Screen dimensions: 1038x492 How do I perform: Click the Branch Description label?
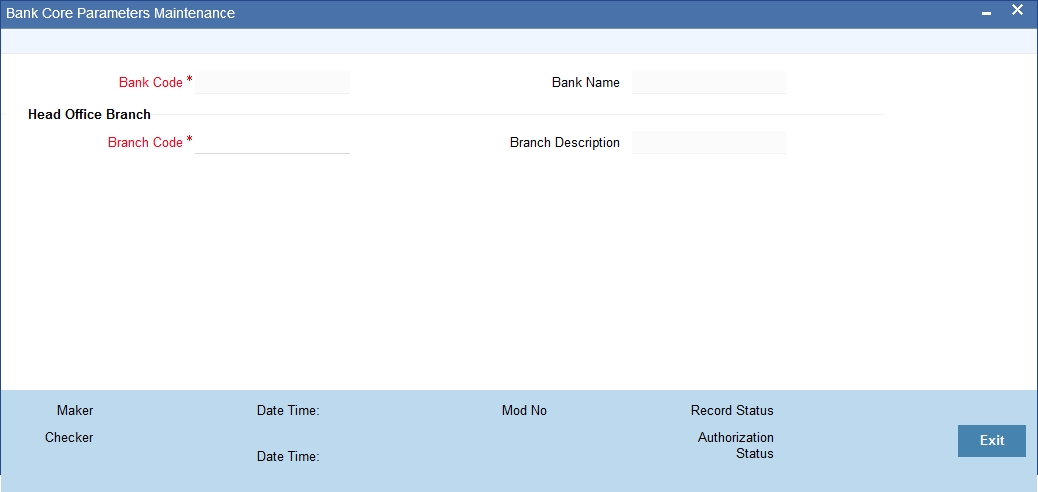(565, 142)
